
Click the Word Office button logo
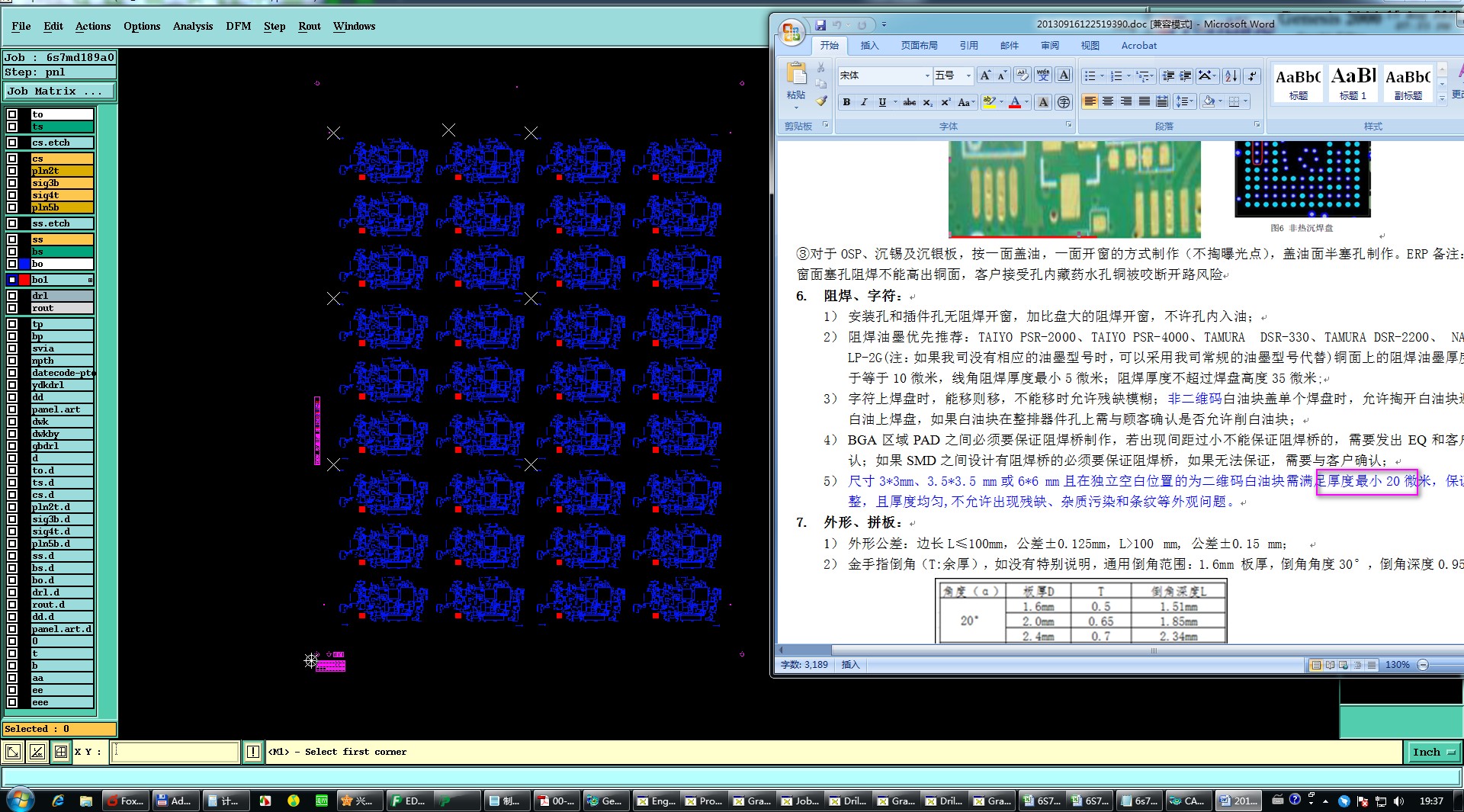pos(791,32)
